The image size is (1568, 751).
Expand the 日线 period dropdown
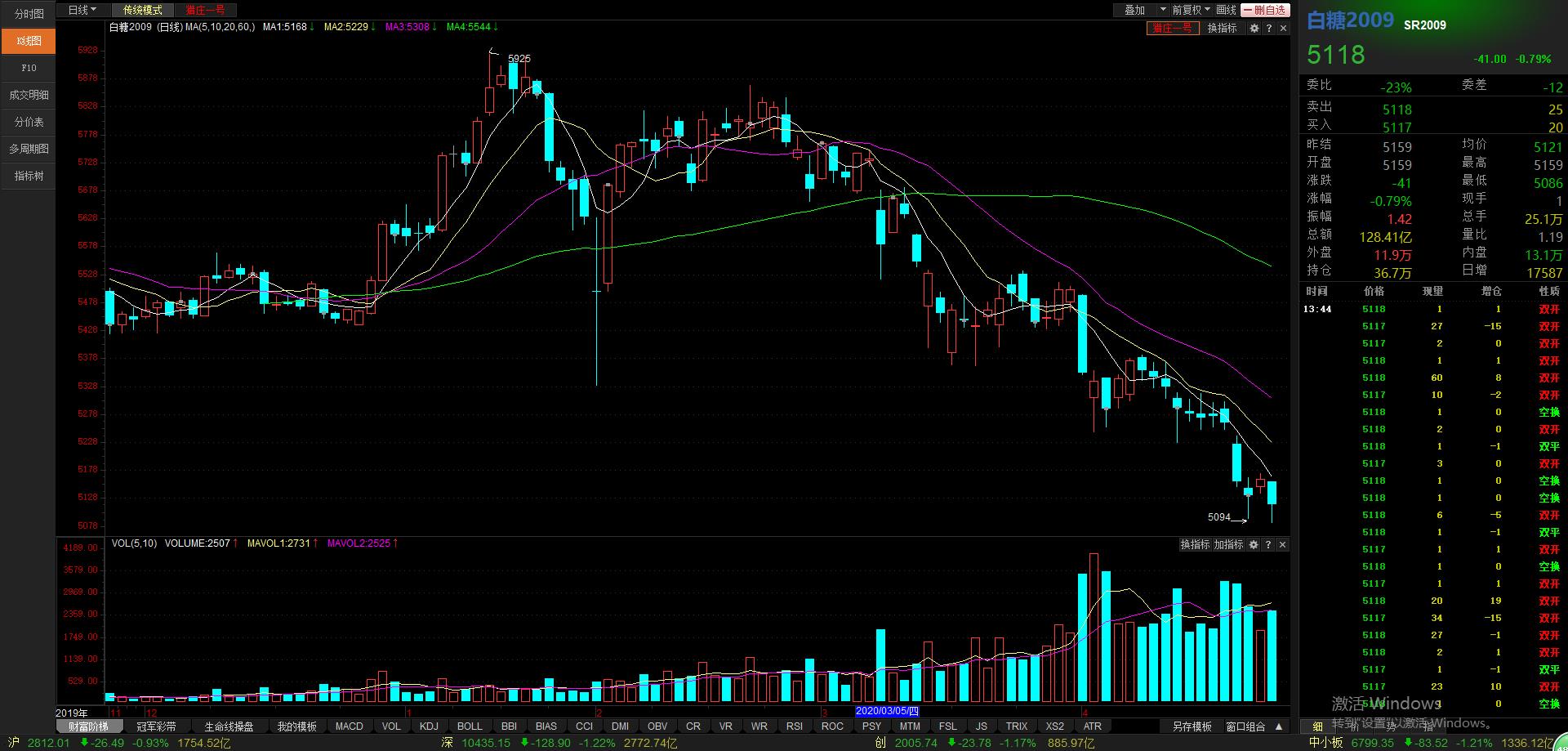(82, 10)
